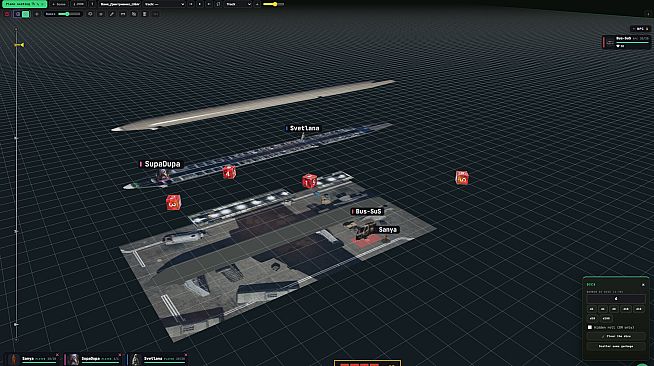The width and height of the screenshot is (654, 366).
Task: Adjust the green Scale slider
Action: click(69, 14)
